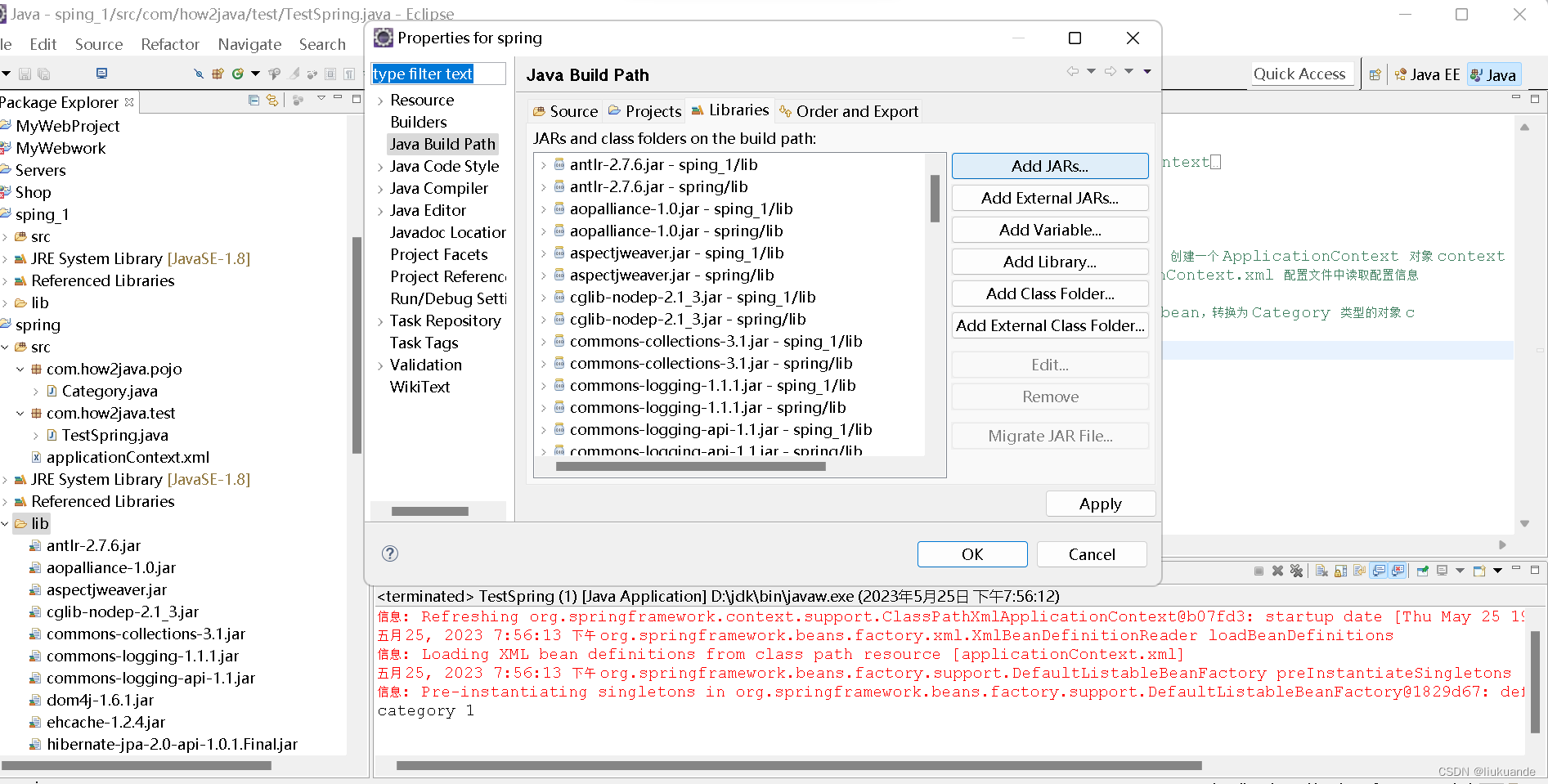
Task: Click the monitor icon in main toolbar
Action: (x=101, y=73)
